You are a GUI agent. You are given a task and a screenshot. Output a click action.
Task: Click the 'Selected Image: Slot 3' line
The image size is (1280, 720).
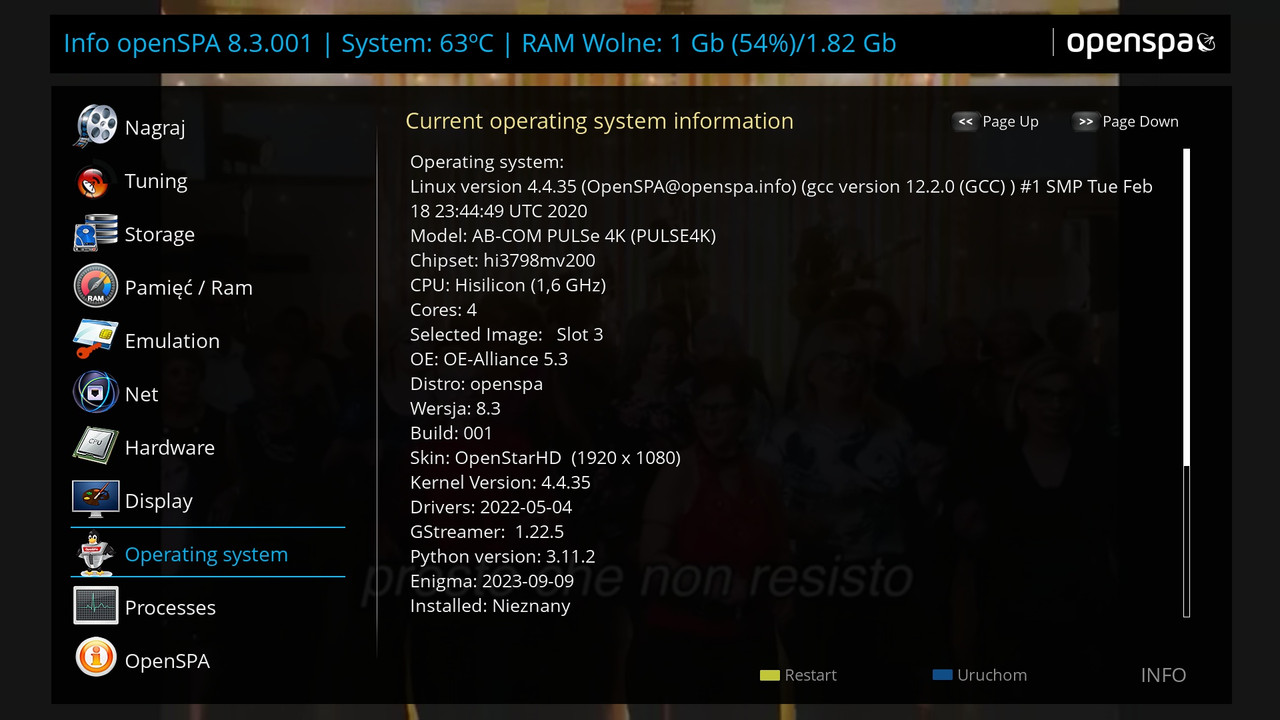point(507,334)
